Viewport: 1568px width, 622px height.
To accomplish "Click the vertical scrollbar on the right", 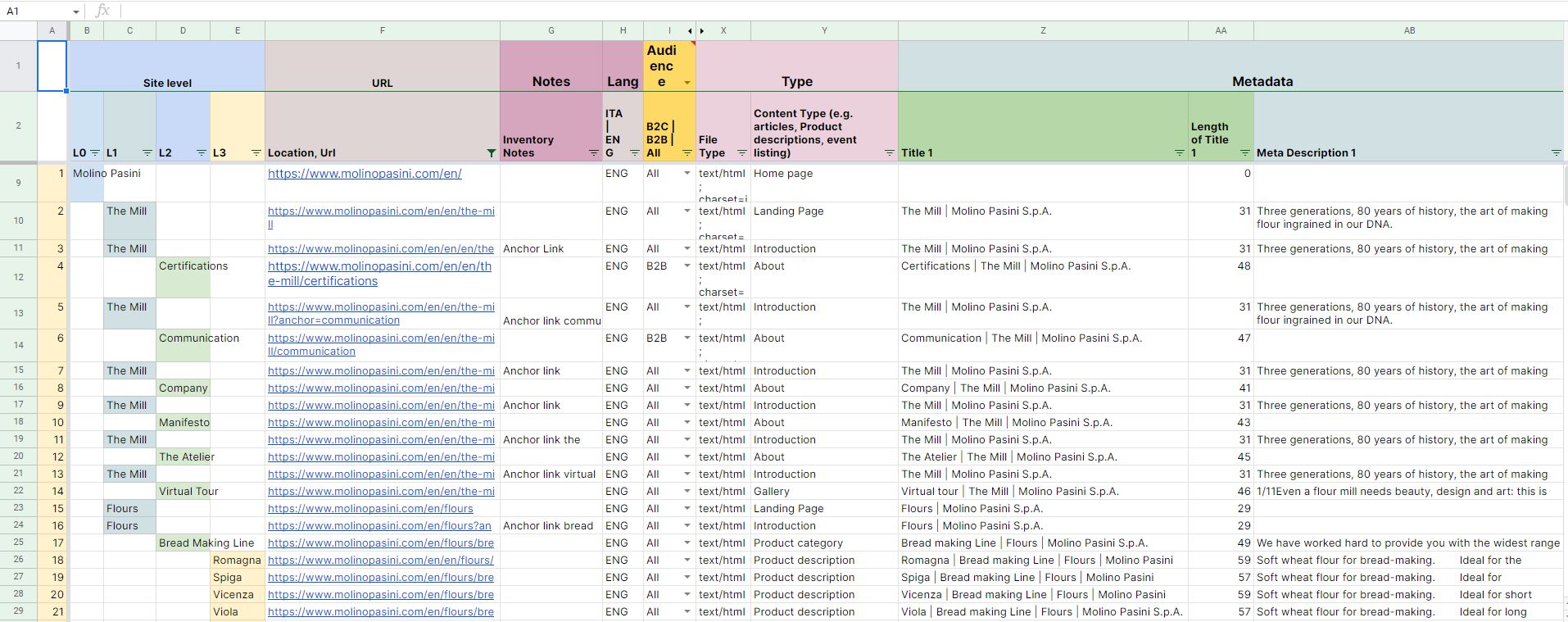I will coord(1565,184).
